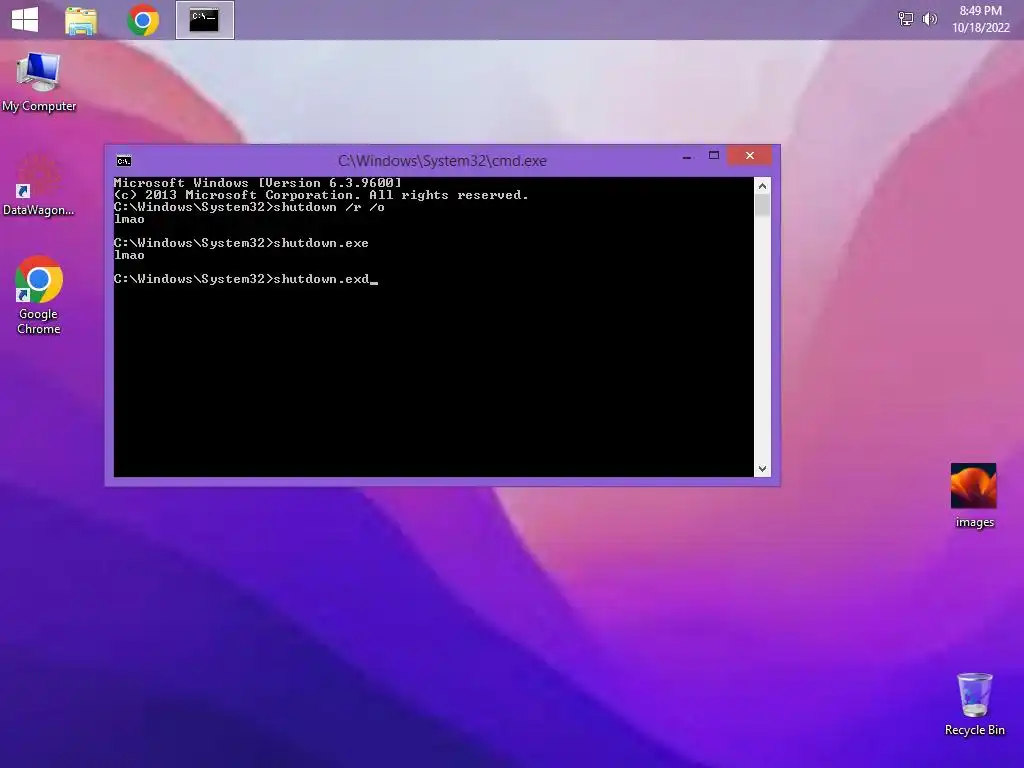
Task: Open the network status tray icon
Action: click(x=906, y=19)
